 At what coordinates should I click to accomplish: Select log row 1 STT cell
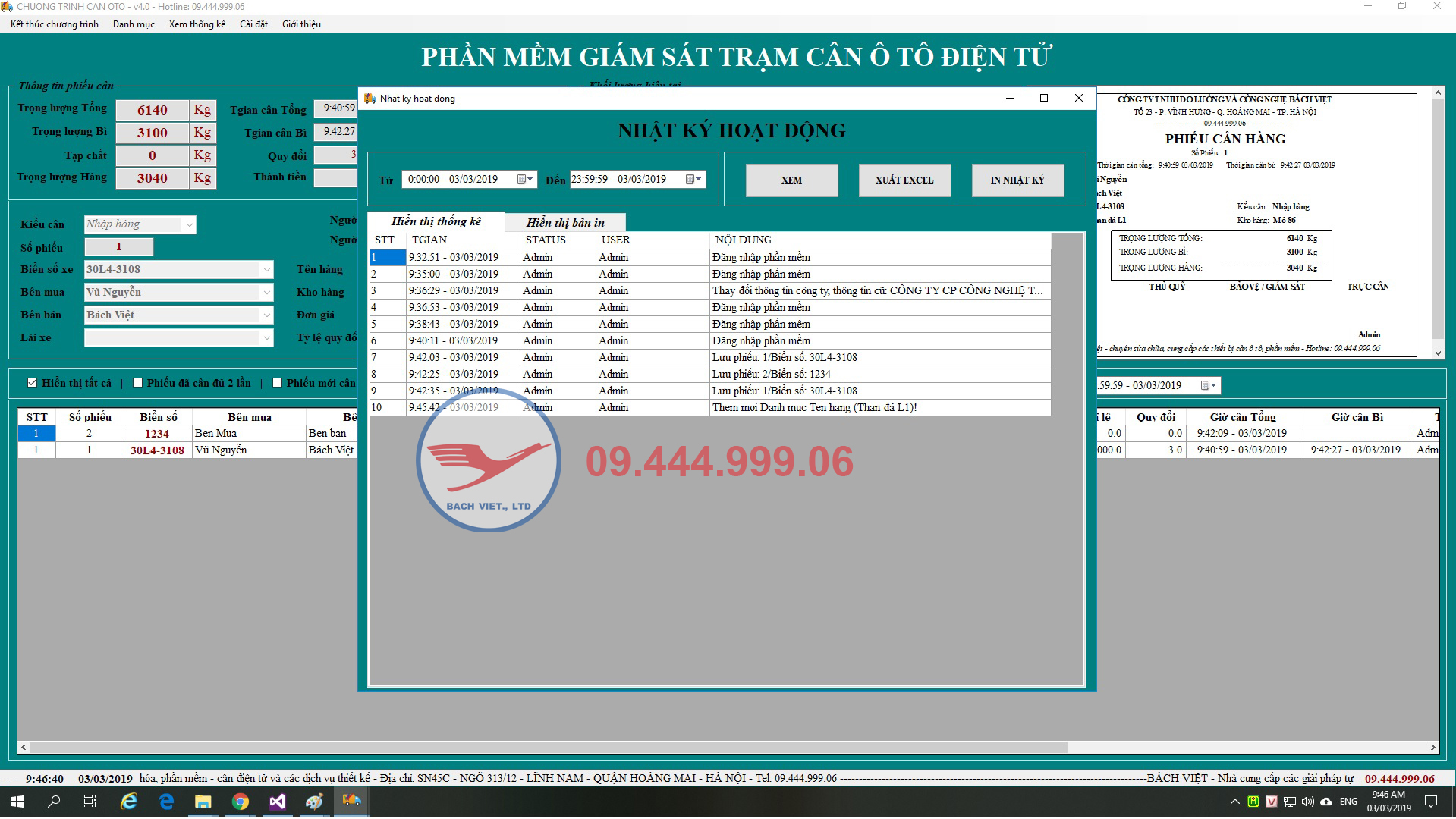(x=388, y=258)
